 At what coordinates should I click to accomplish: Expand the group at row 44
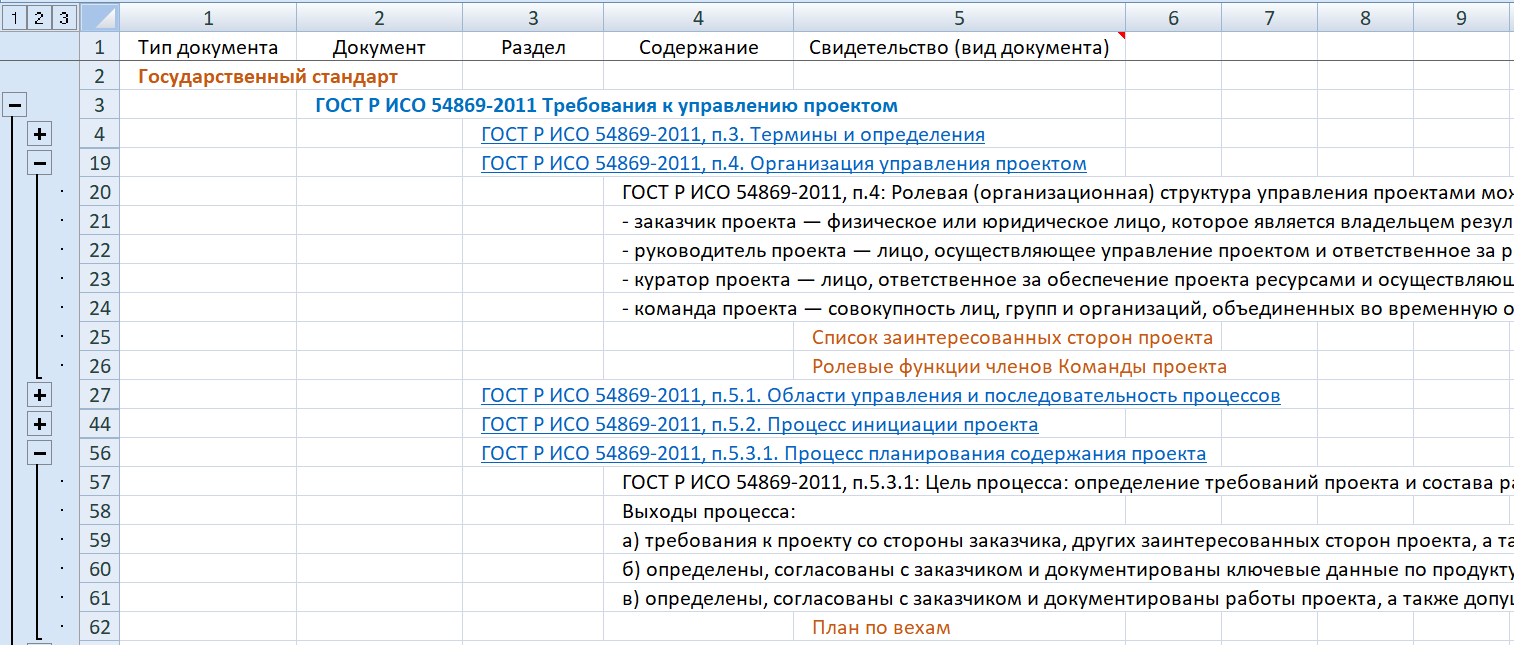coord(39,424)
